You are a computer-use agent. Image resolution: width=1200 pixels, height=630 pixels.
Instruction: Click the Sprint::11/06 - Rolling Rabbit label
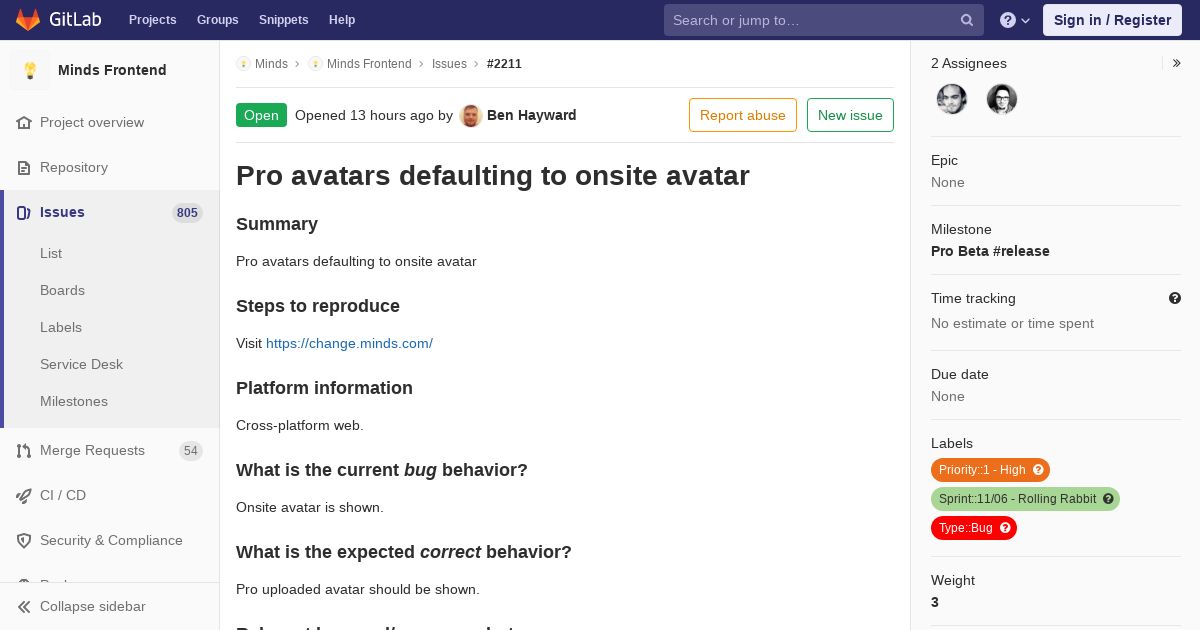coord(1025,499)
